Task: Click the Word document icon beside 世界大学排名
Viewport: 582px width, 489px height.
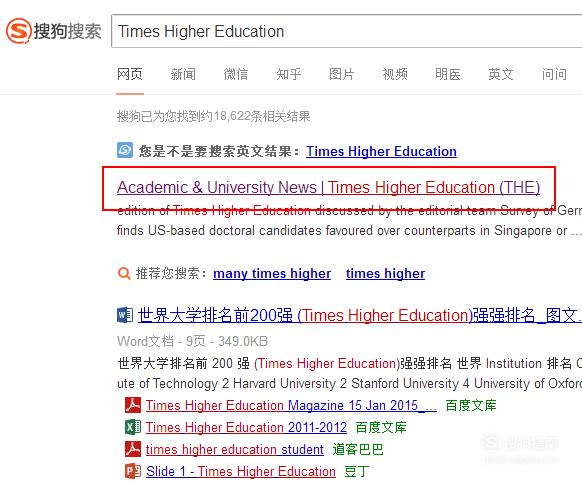Action: coord(125,315)
